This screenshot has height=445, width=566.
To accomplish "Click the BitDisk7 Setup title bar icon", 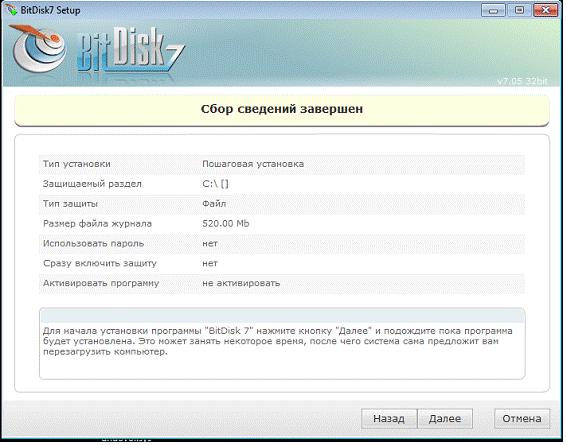I will coord(11,9).
